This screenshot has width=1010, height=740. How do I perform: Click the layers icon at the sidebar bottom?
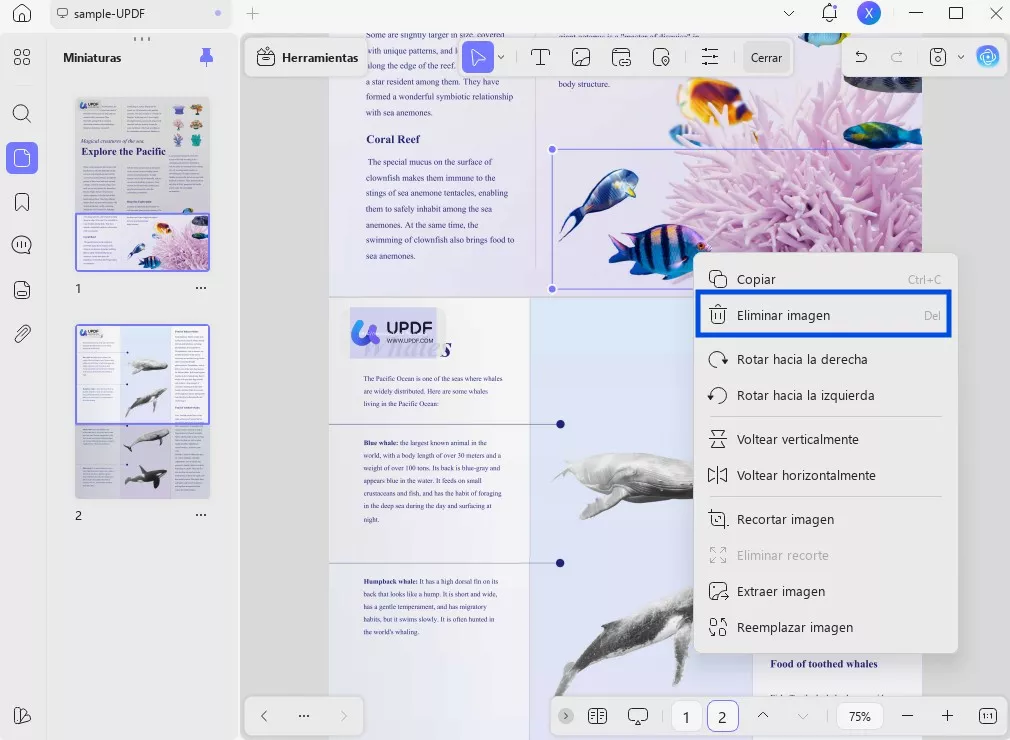pyautogui.click(x=22, y=716)
